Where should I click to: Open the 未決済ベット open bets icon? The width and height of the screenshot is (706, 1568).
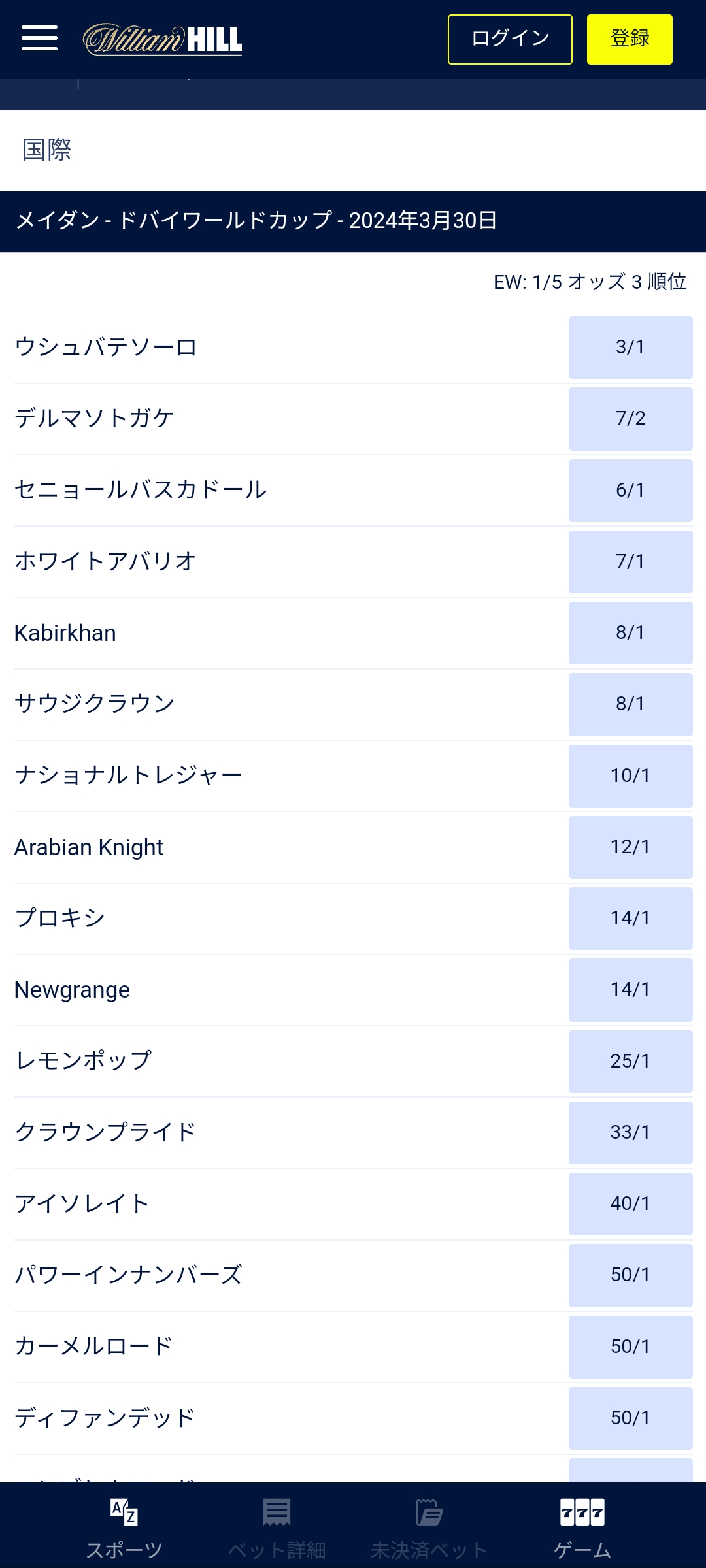[429, 1512]
